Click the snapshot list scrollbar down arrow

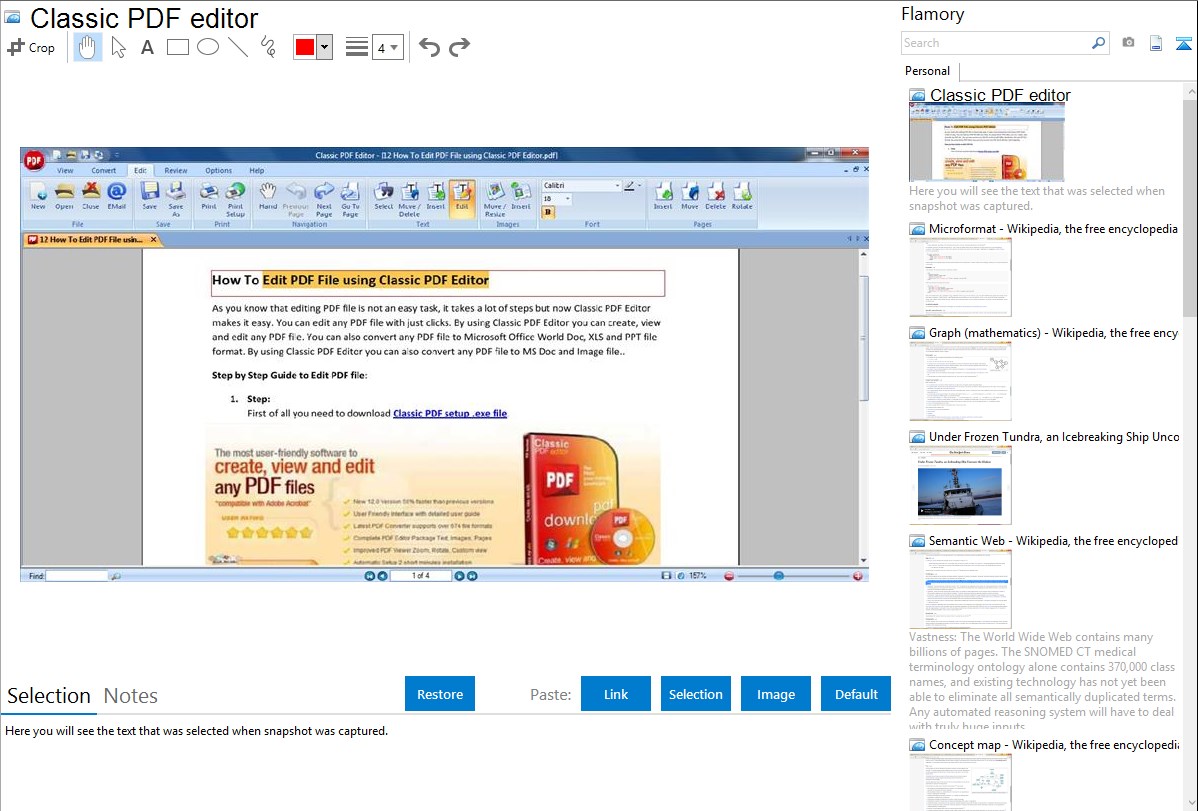click(1190, 803)
